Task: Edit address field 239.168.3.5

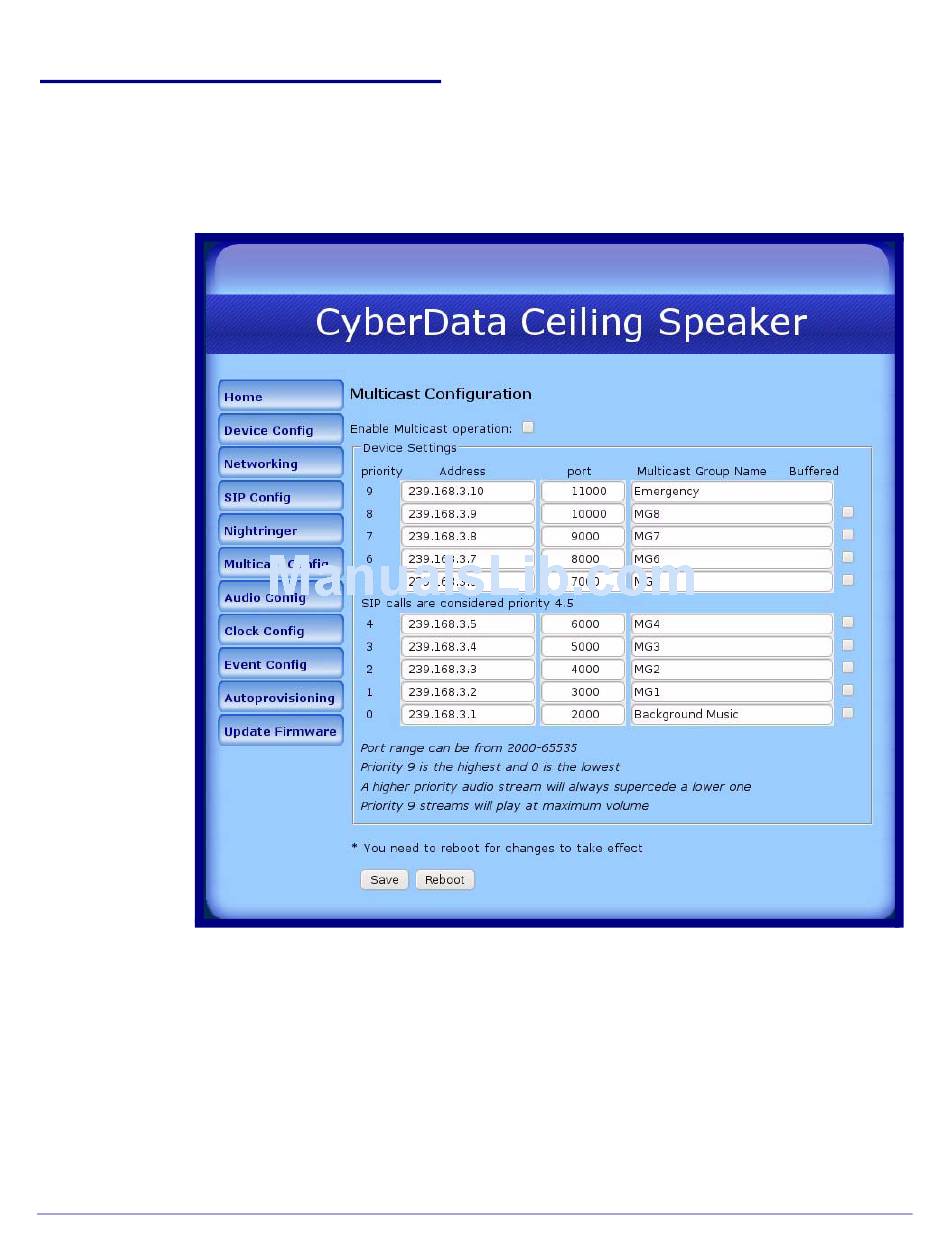Action: point(468,624)
